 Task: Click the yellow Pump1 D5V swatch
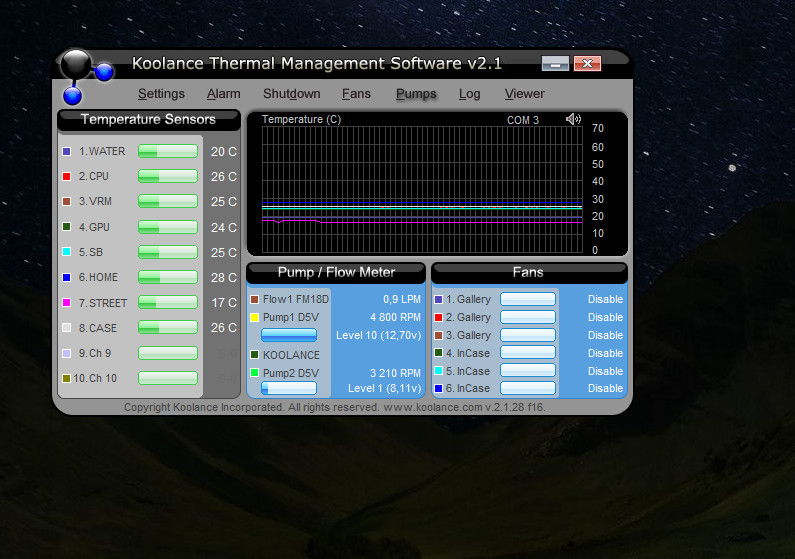[x=255, y=317]
